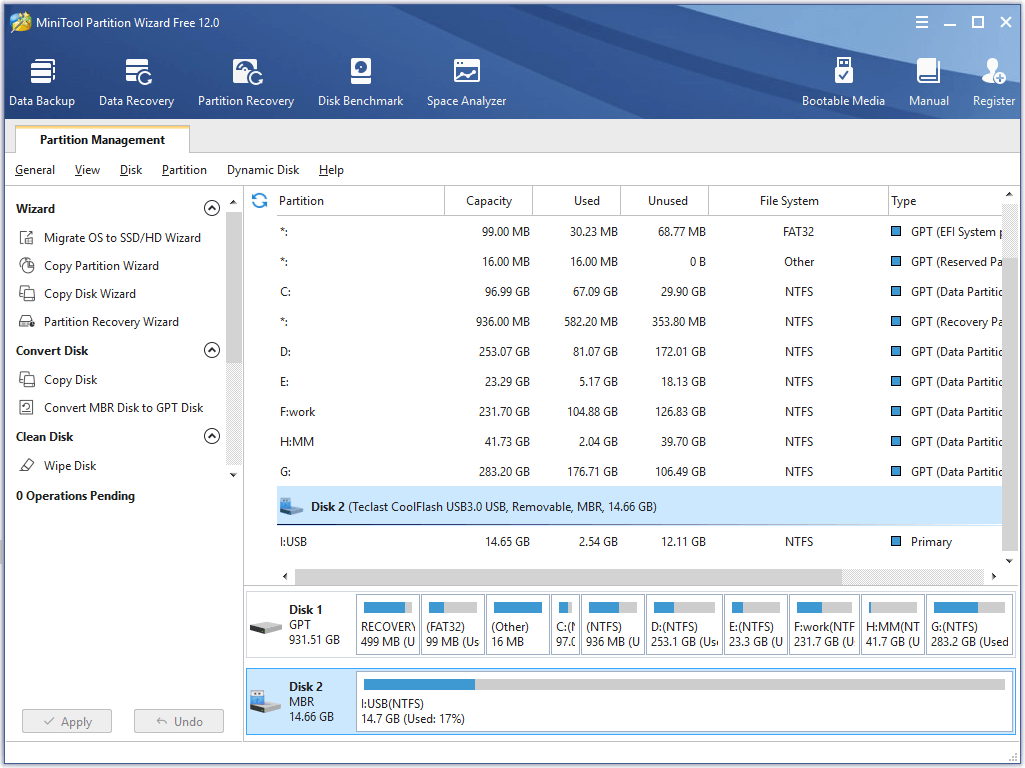Create Bootable Media
The image size is (1025, 768).
843,82
